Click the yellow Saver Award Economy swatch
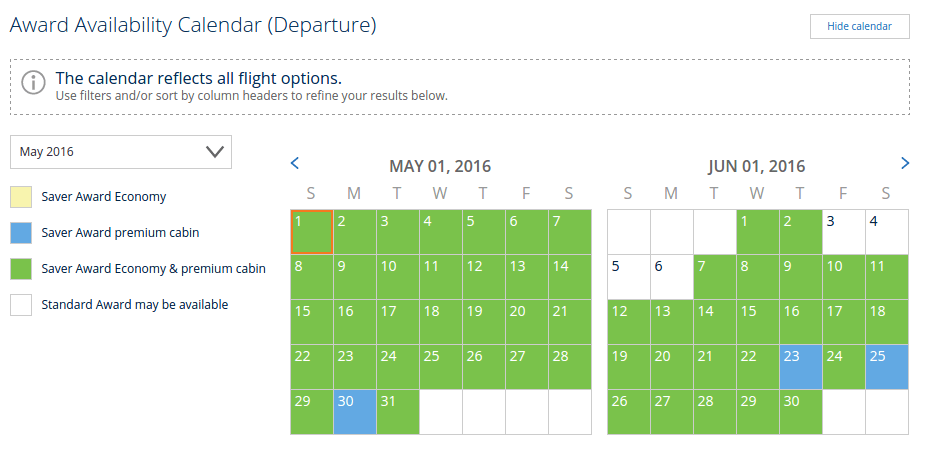926x454 pixels. pyautogui.click(x=21, y=197)
